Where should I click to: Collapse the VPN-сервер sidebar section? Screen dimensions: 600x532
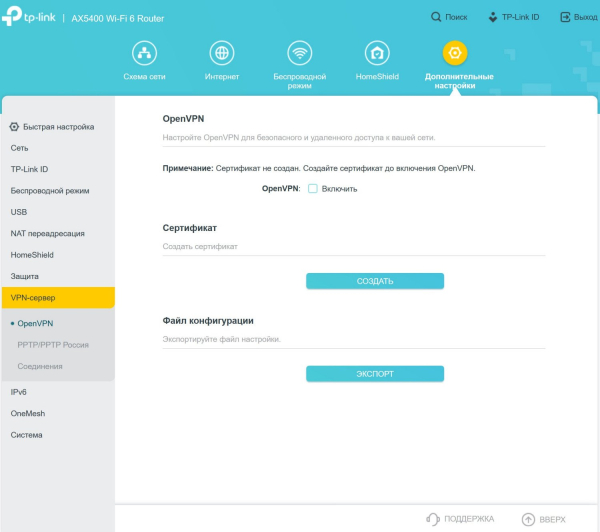(58, 298)
